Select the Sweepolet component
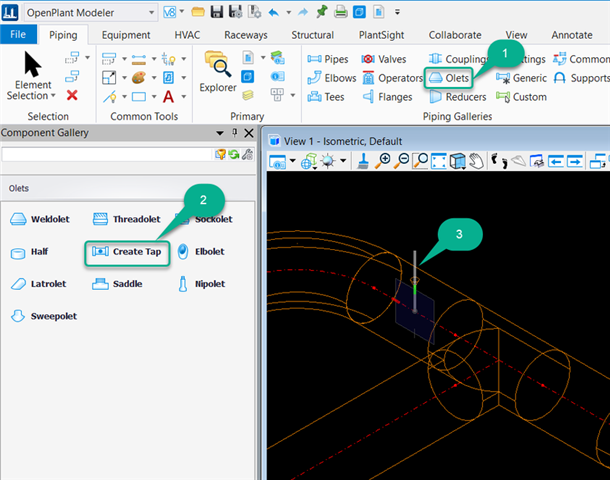The image size is (610, 480). click(43, 316)
